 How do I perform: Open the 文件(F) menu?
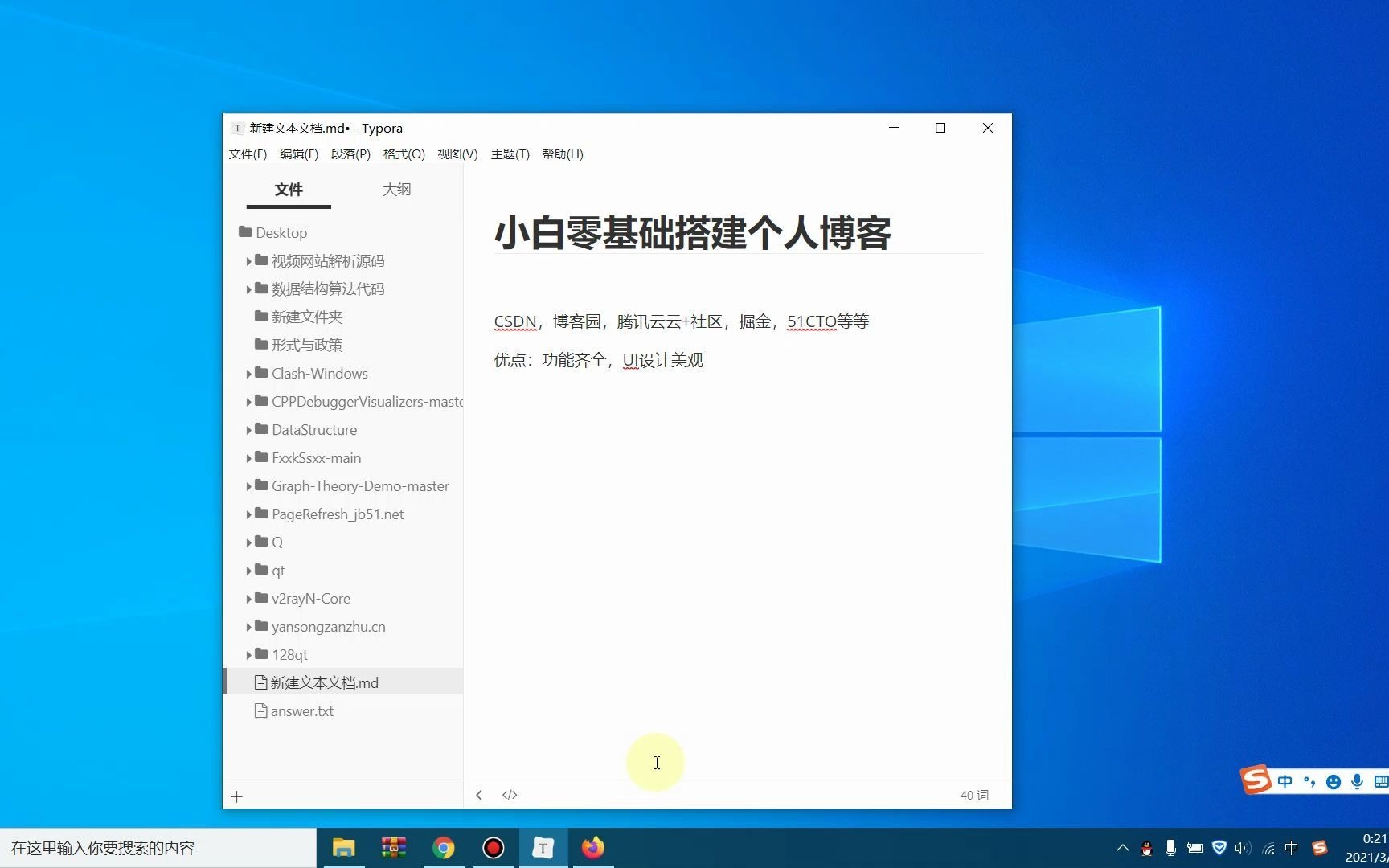[x=248, y=154]
